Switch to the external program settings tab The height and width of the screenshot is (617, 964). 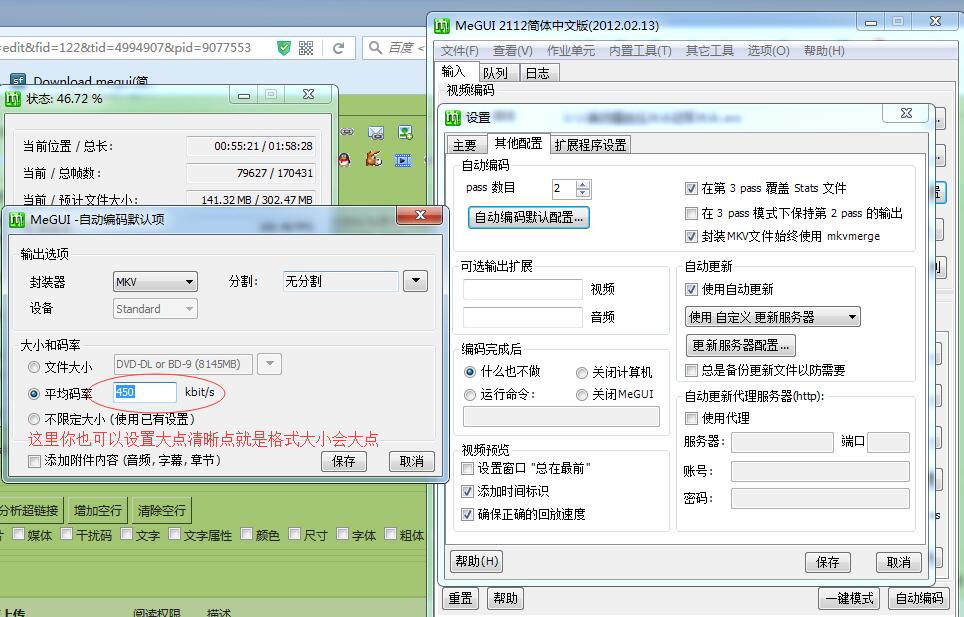tap(590, 145)
